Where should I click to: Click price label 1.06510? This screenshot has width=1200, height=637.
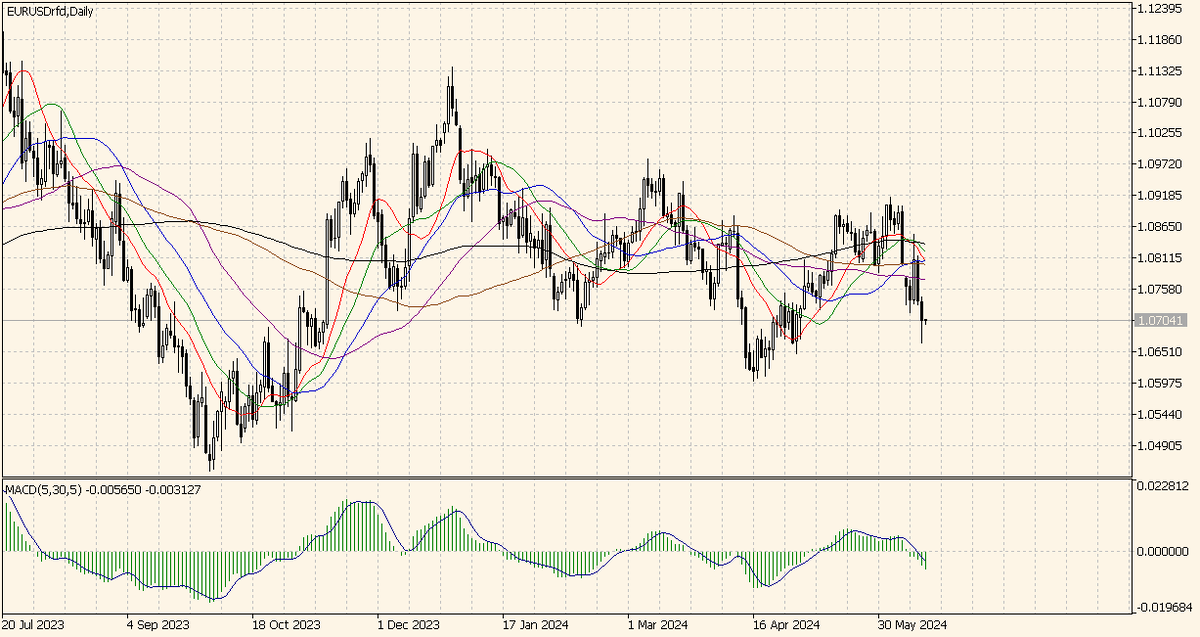point(1161,351)
